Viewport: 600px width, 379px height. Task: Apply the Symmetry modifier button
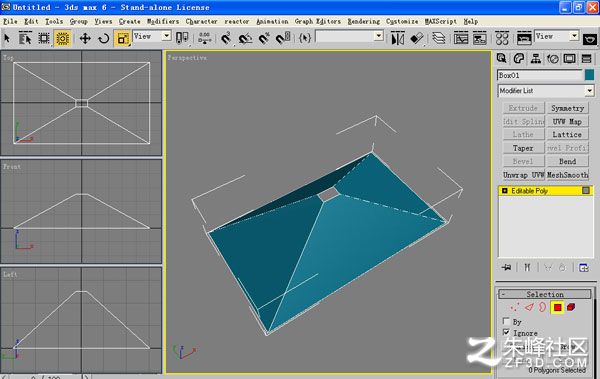click(567, 108)
